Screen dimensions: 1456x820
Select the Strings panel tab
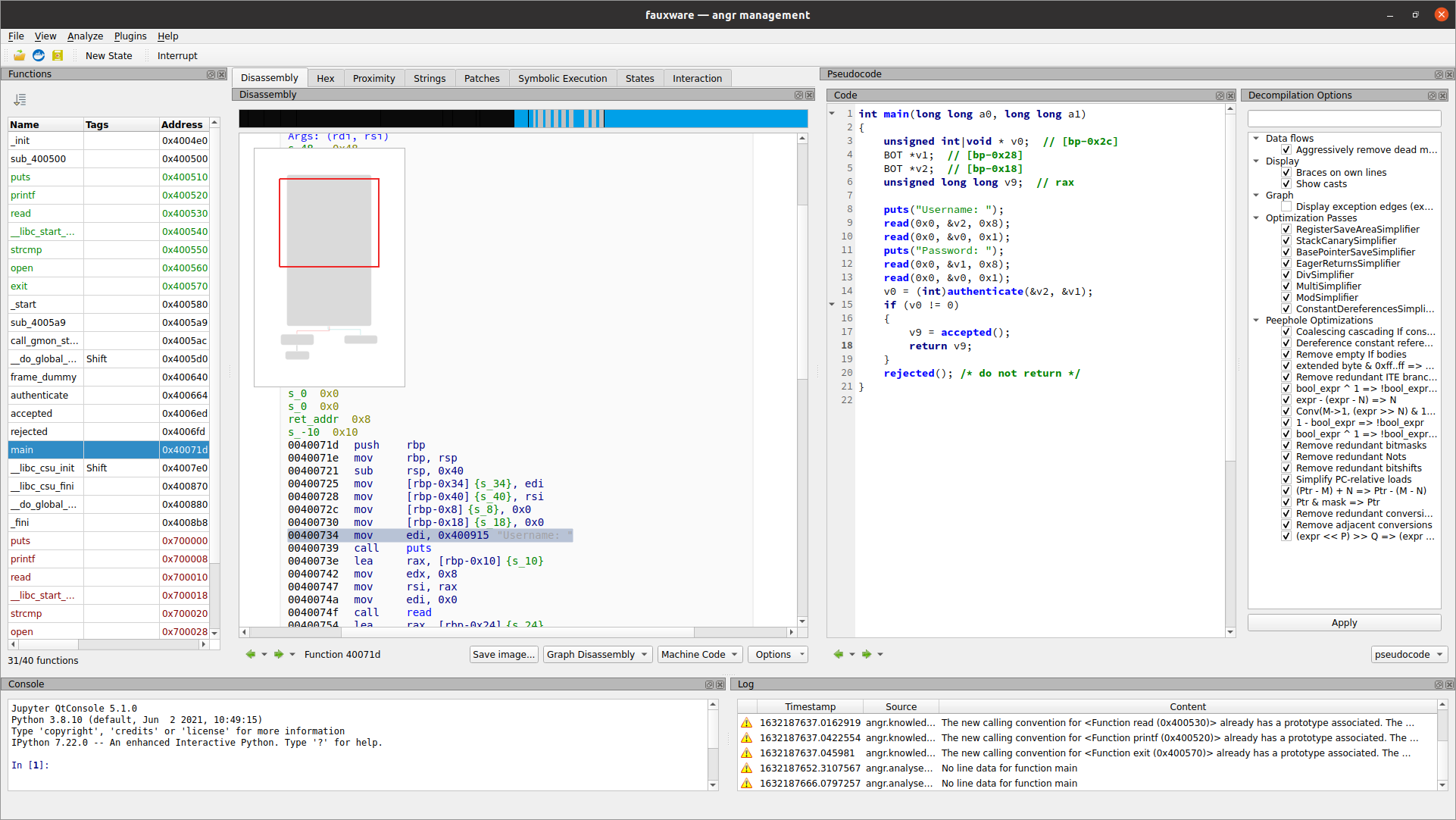coord(428,77)
